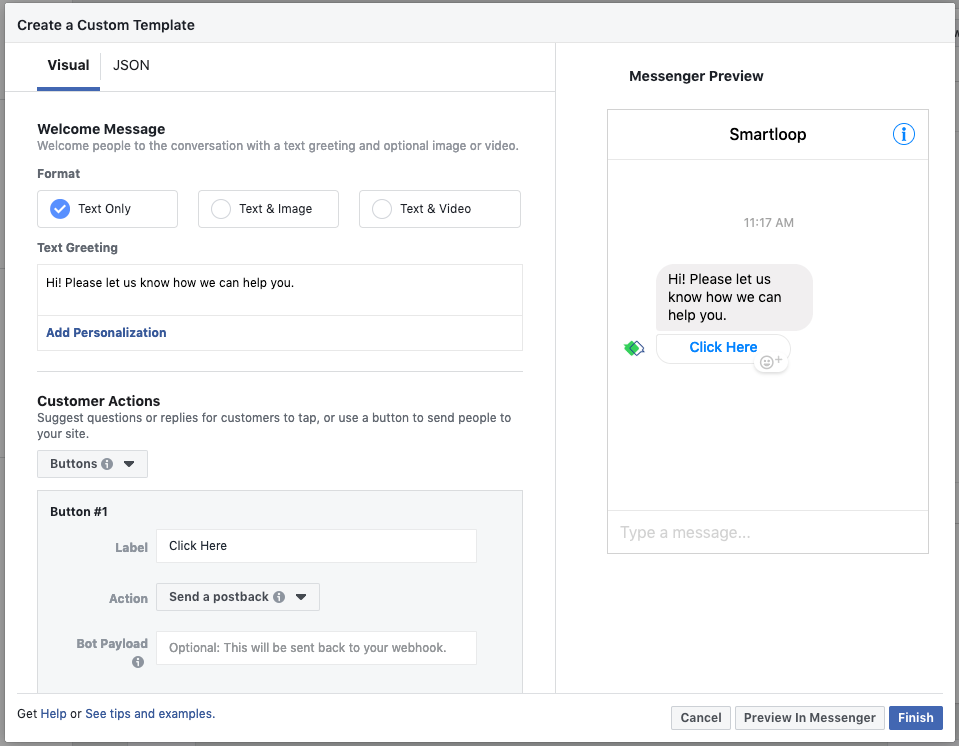
Task: Expand the Send a postback action dropdown
Action: click(x=238, y=597)
